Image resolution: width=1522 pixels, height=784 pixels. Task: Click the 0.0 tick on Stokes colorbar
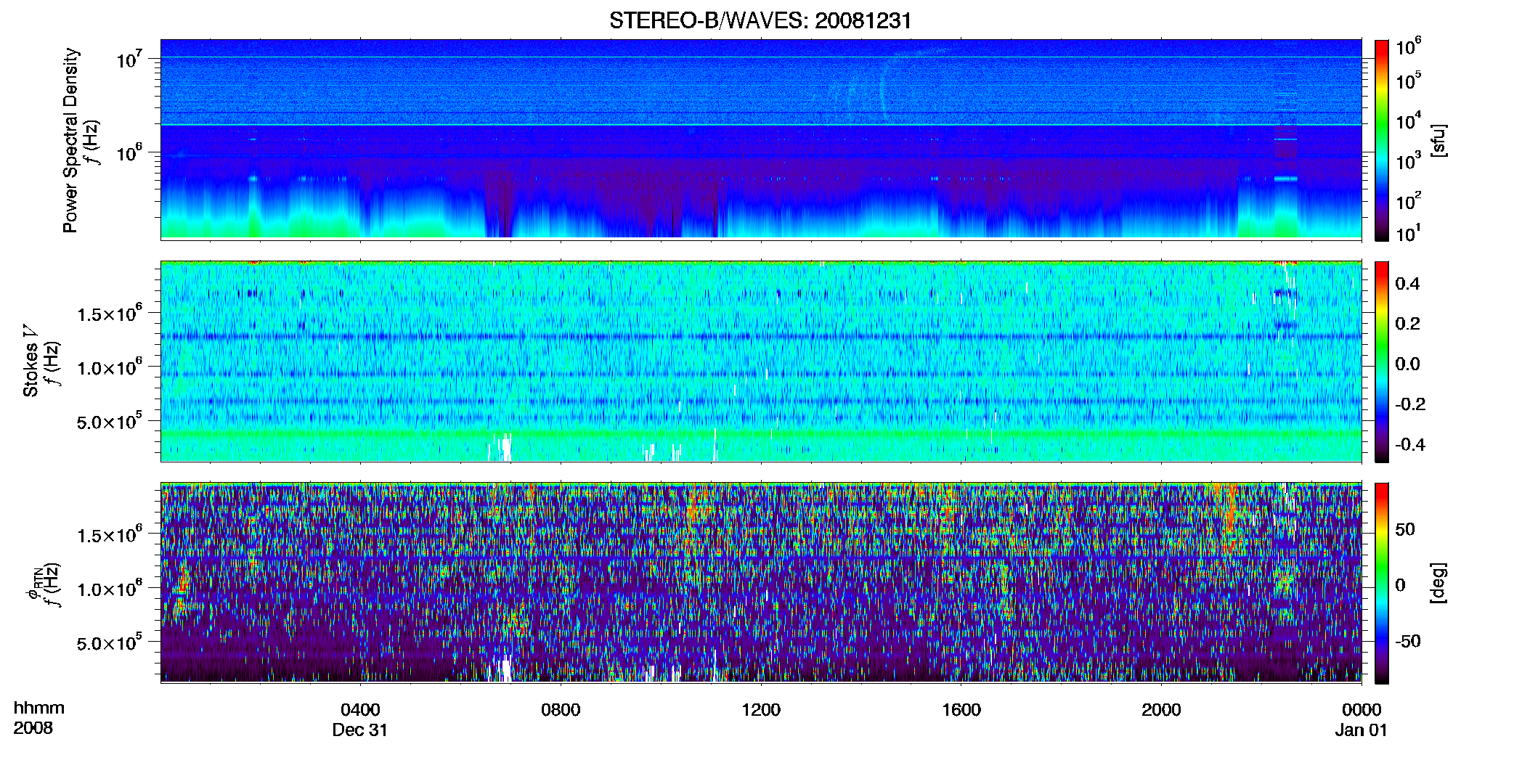coord(1407,364)
